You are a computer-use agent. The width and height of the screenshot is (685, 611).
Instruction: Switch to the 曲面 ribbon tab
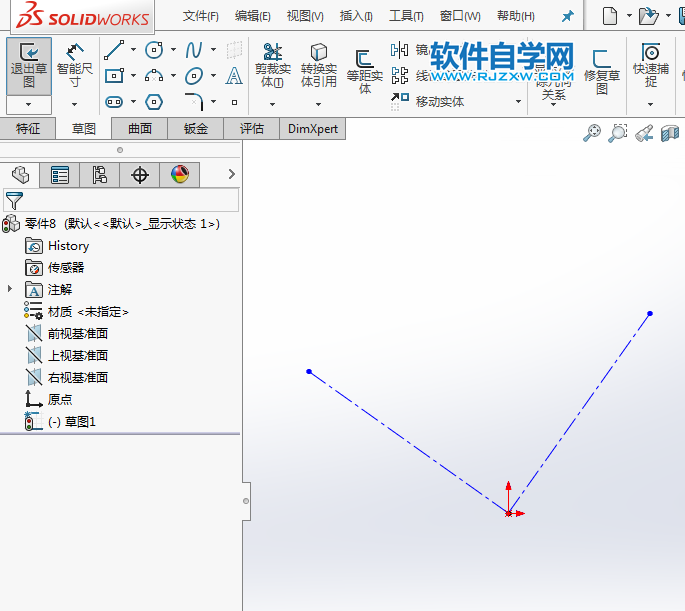tap(140, 128)
